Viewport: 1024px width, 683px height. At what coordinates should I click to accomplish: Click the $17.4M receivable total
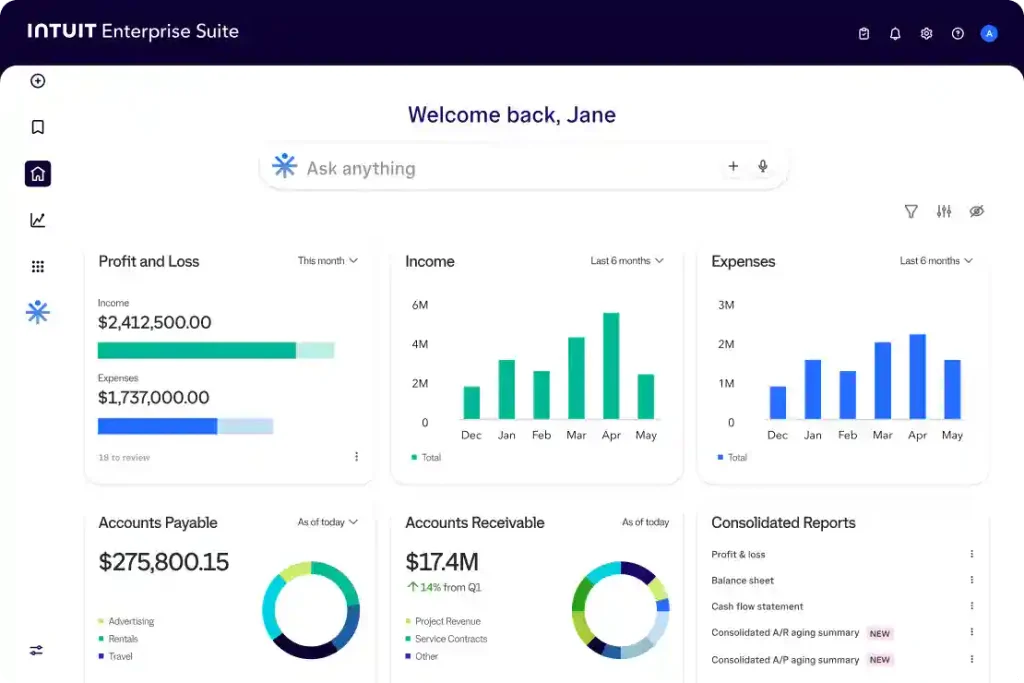[x=442, y=562]
